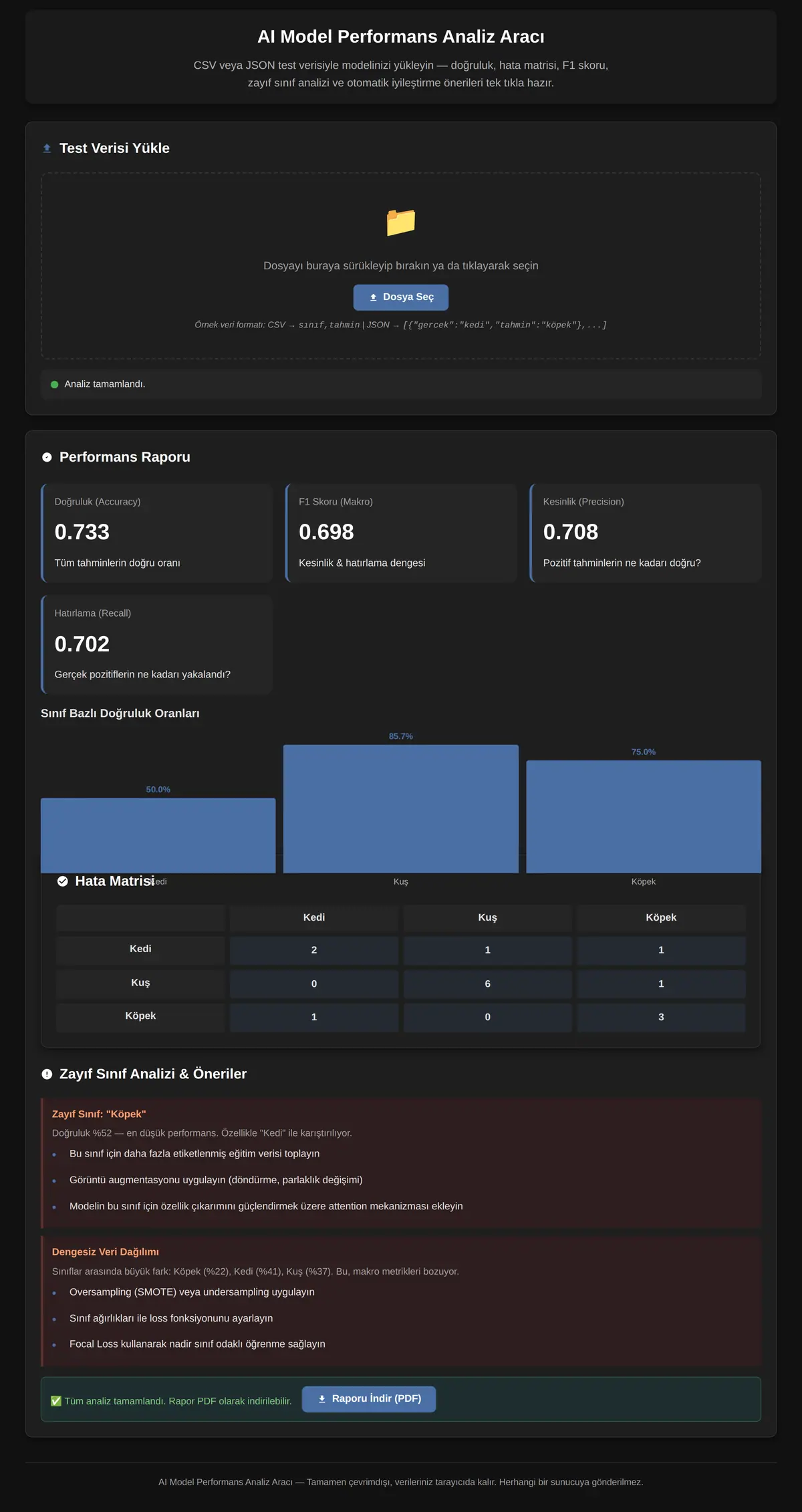The height and width of the screenshot is (1512, 802).
Task: Click the Köpek column header in matrix
Action: point(662,918)
